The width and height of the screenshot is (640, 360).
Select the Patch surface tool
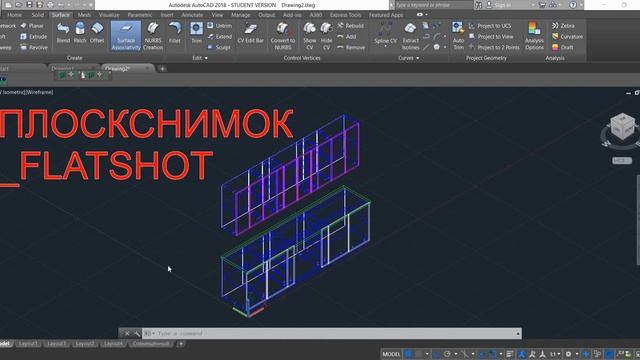80,33
